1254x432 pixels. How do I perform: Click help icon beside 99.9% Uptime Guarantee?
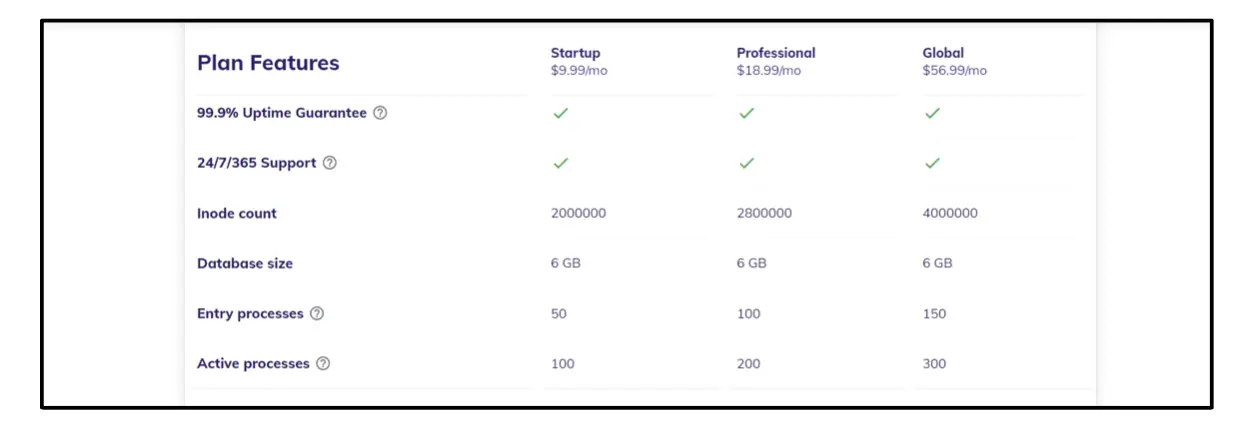pos(380,113)
